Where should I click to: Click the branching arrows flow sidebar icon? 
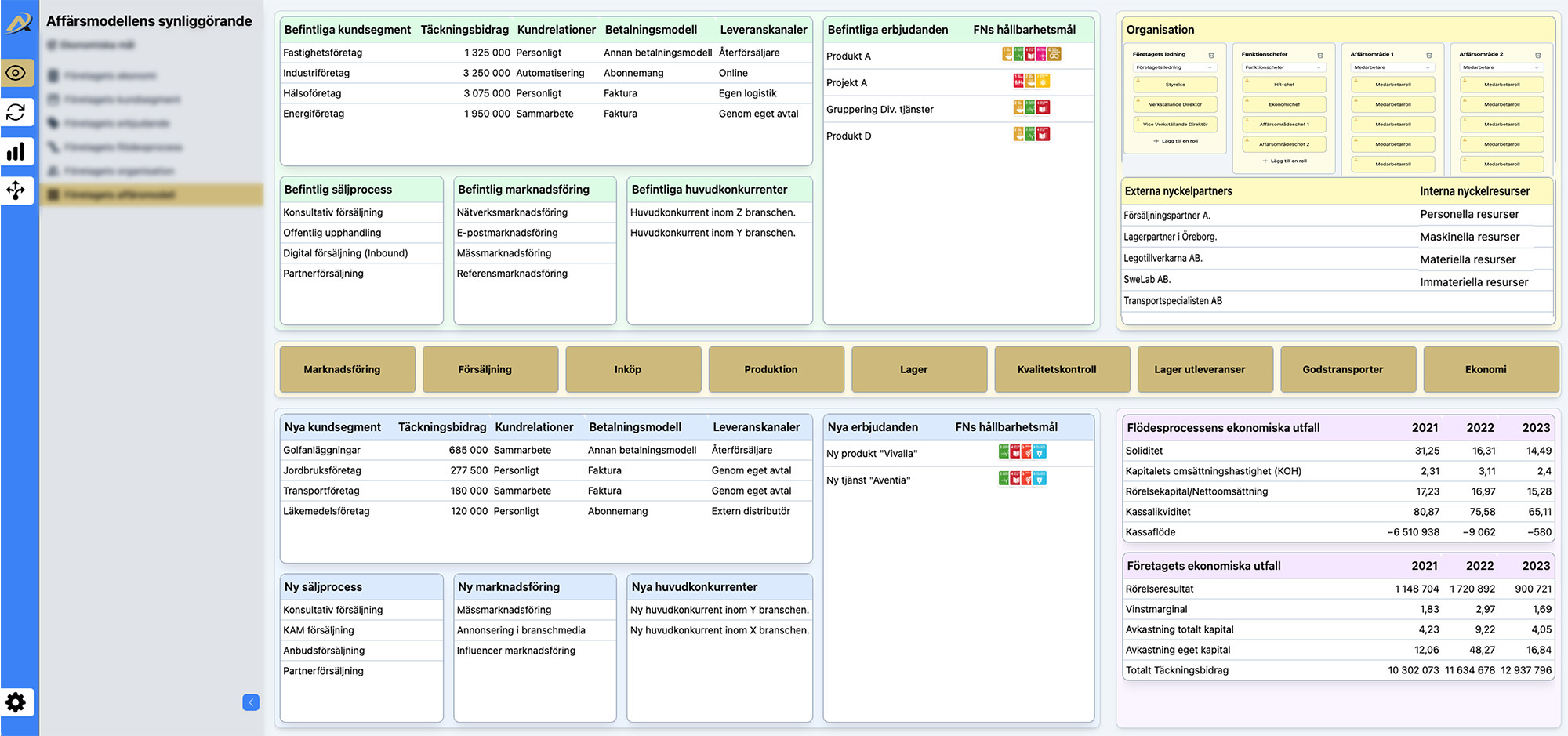click(16, 190)
